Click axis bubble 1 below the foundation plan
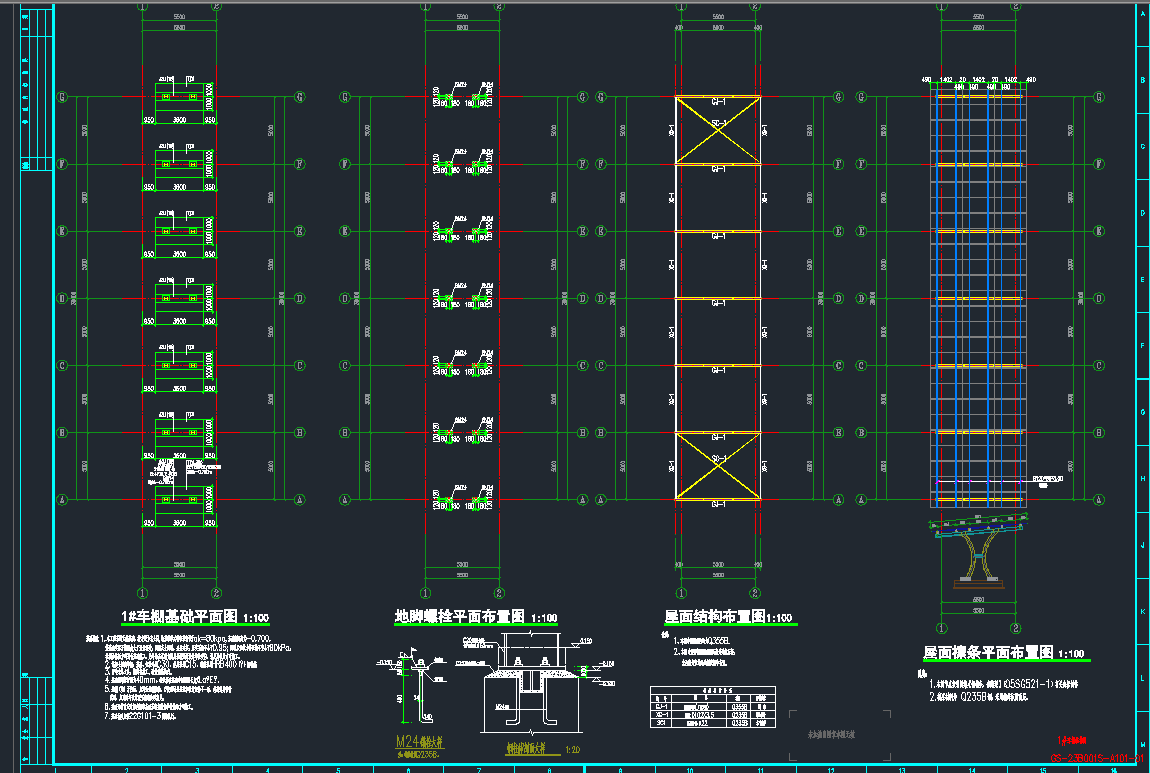 pyautogui.click(x=143, y=592)
